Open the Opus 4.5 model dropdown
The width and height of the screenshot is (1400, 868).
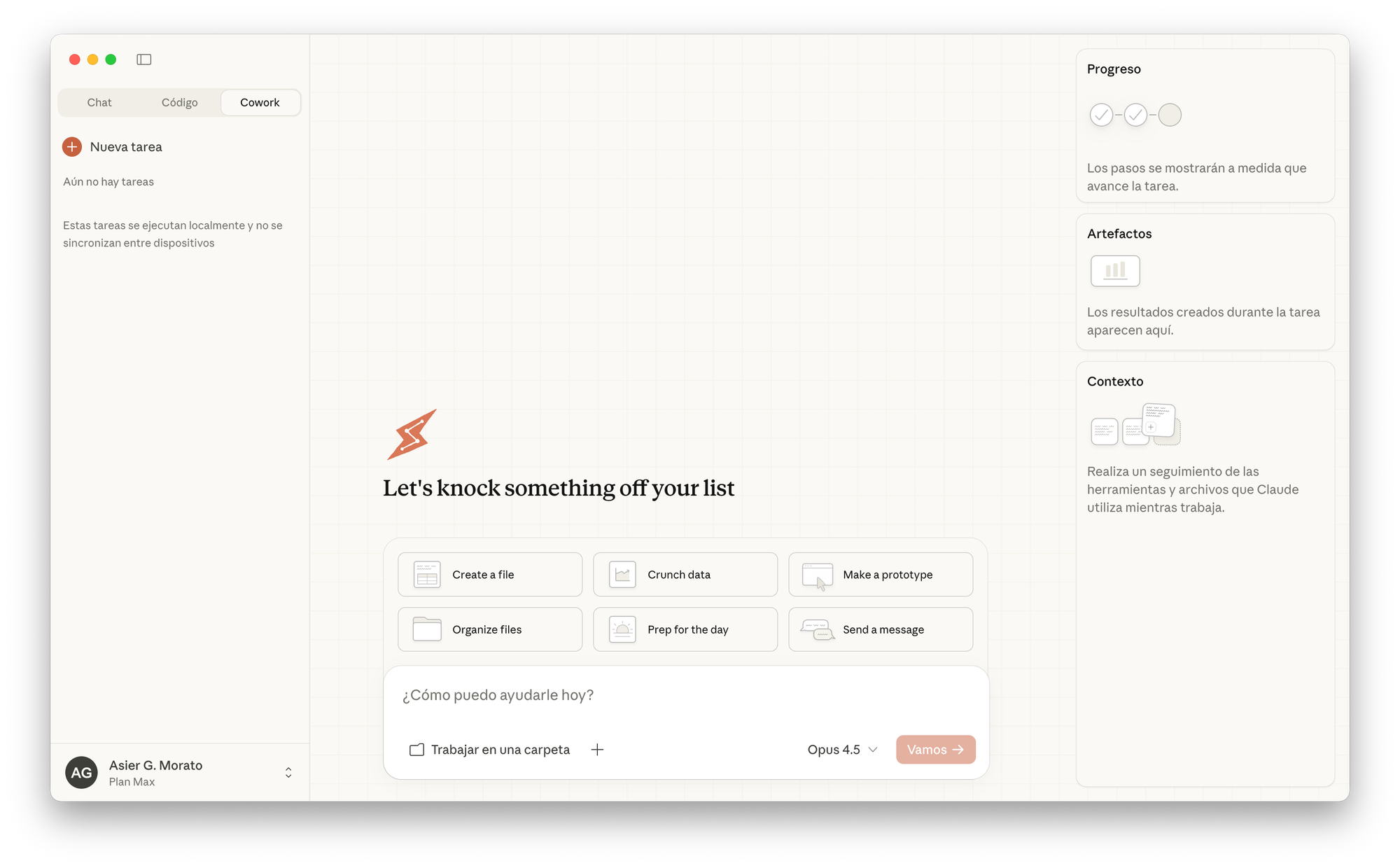tap(842, 750)
